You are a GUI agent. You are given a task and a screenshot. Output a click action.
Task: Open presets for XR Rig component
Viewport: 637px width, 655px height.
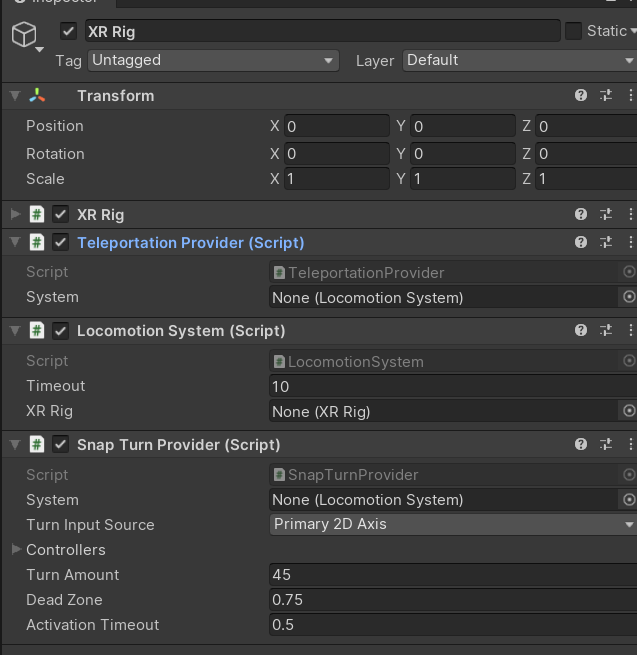606,214
